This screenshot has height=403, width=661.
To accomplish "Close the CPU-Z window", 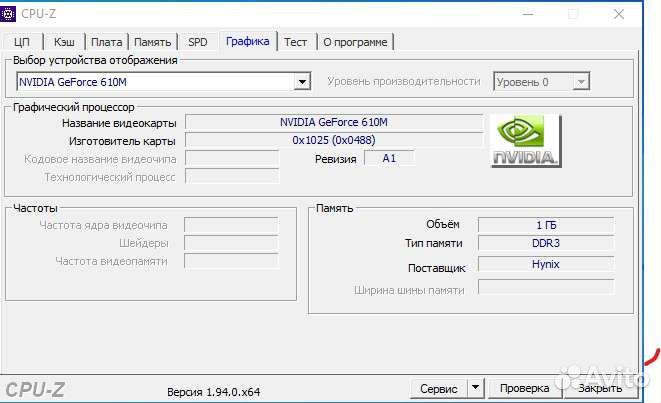I will point(619,14).
